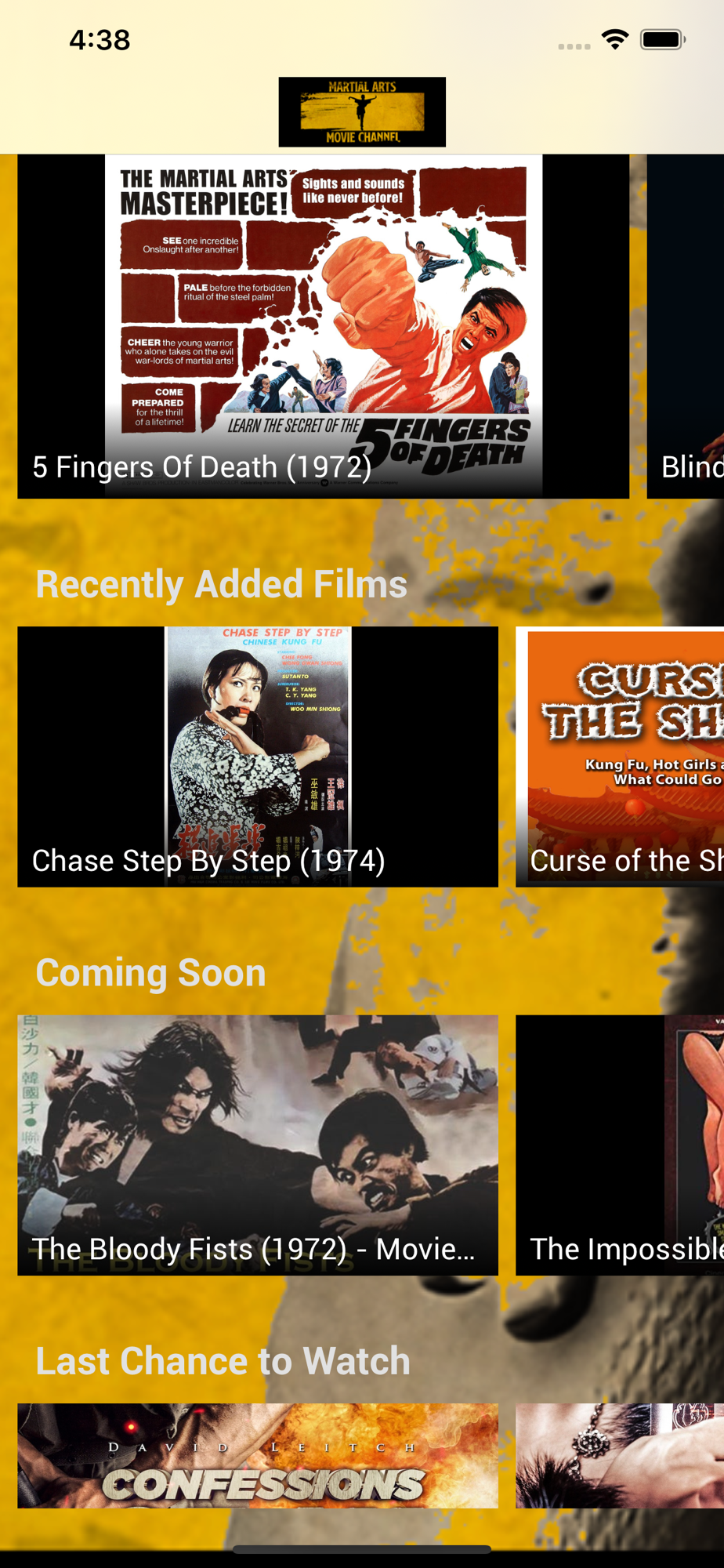The height and width of the screenshot is (1568, 724).
Task: Tap the Wi-Fi status icon
Action: point(615,39)
